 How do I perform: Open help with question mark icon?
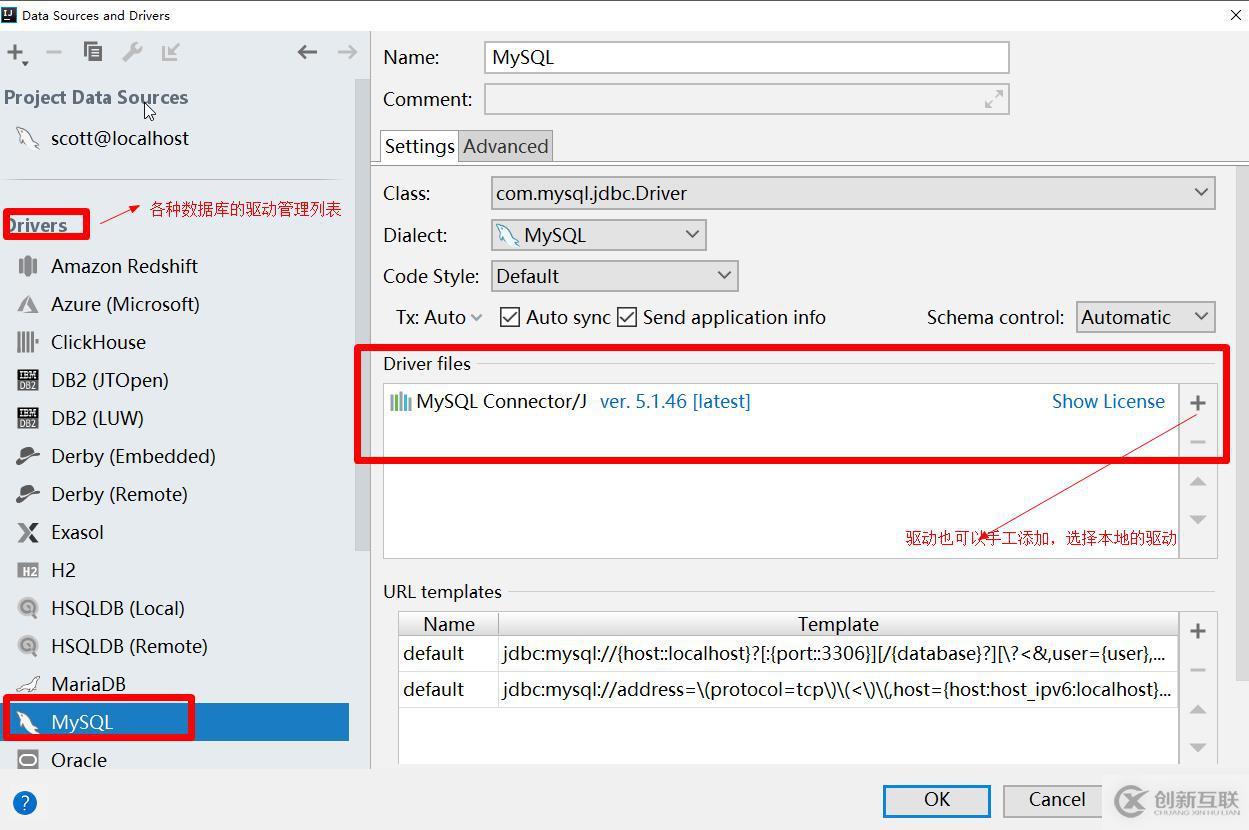pyautogui.click(x=25, y=802)
